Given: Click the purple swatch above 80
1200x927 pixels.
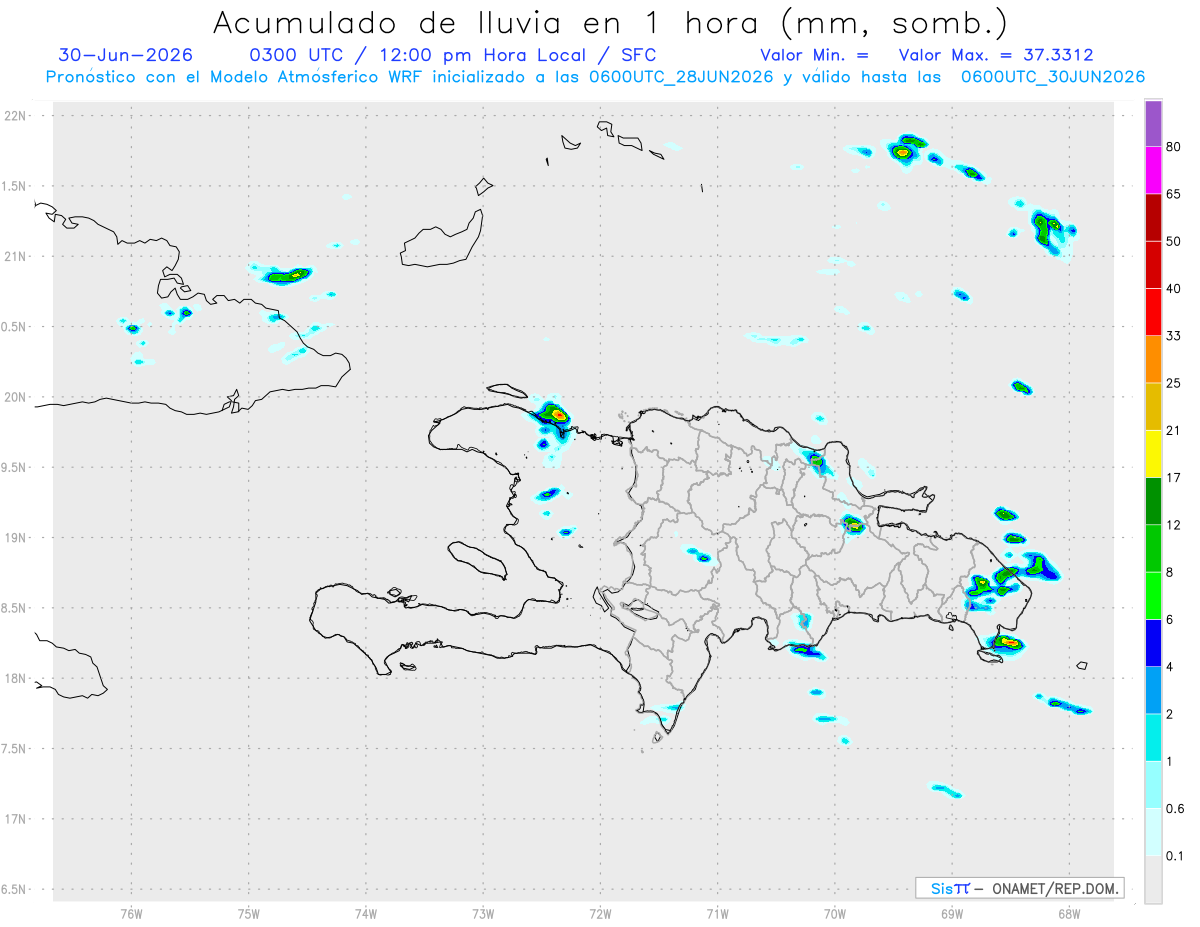Looking at the screenshot, I should (1154, 123).
